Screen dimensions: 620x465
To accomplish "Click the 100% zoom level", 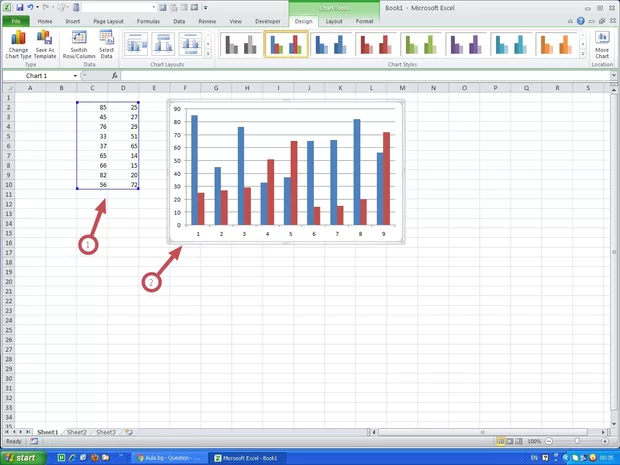I will coord(534,441).
